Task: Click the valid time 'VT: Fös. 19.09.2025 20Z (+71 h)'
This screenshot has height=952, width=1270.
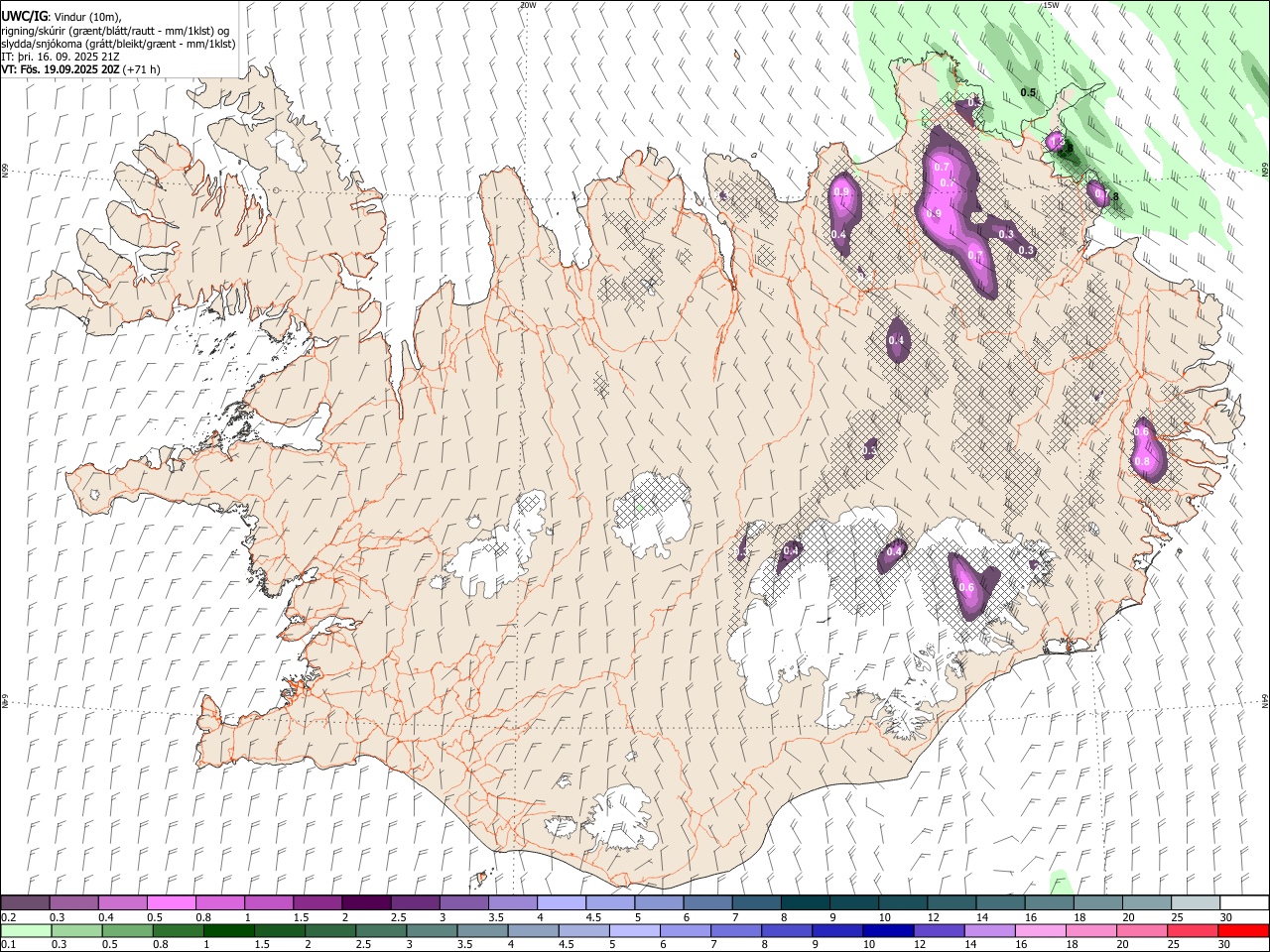Action: [80, 69]
